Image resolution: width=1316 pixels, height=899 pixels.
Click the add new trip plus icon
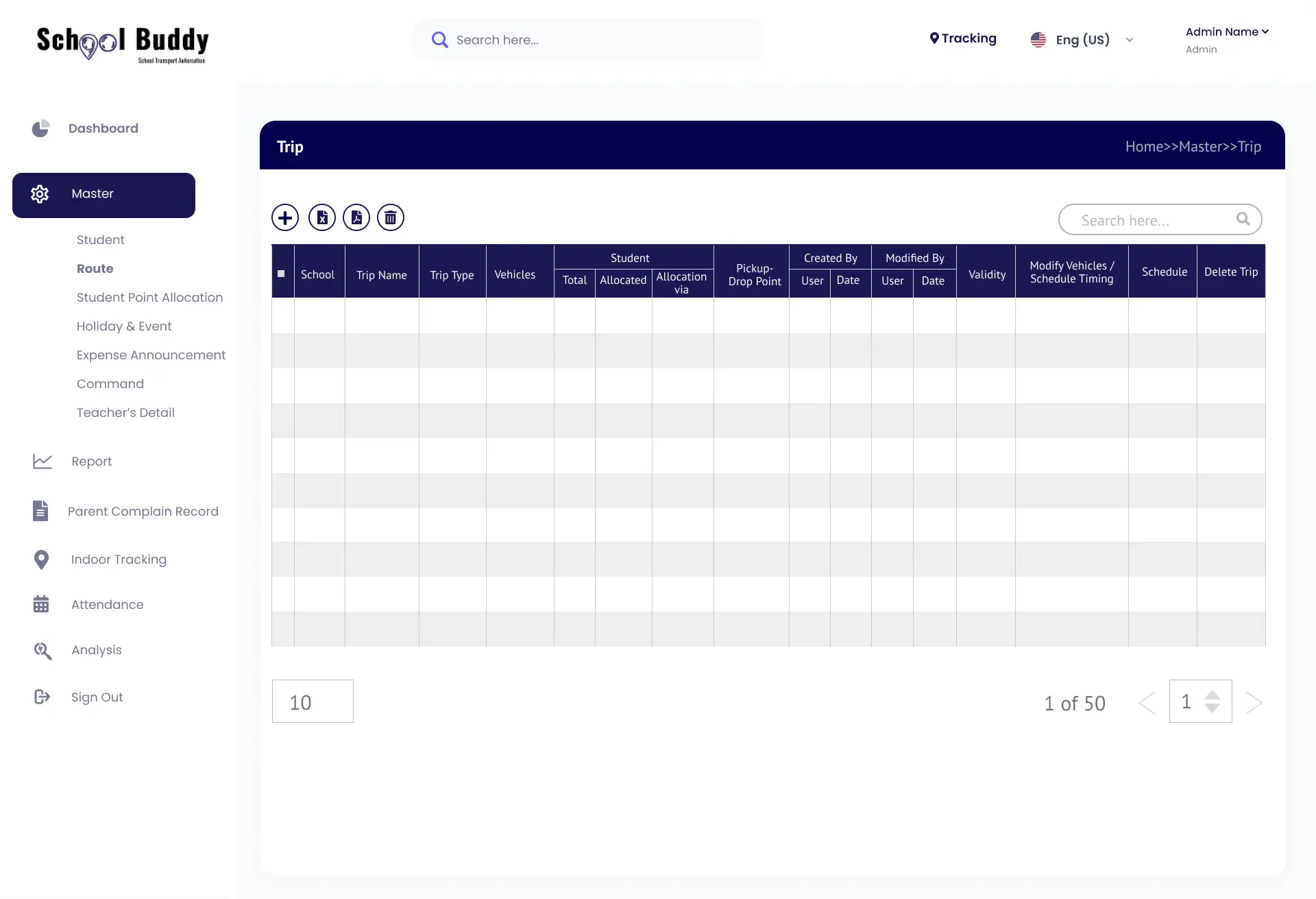pyautogui.click(x=285, y=218)
